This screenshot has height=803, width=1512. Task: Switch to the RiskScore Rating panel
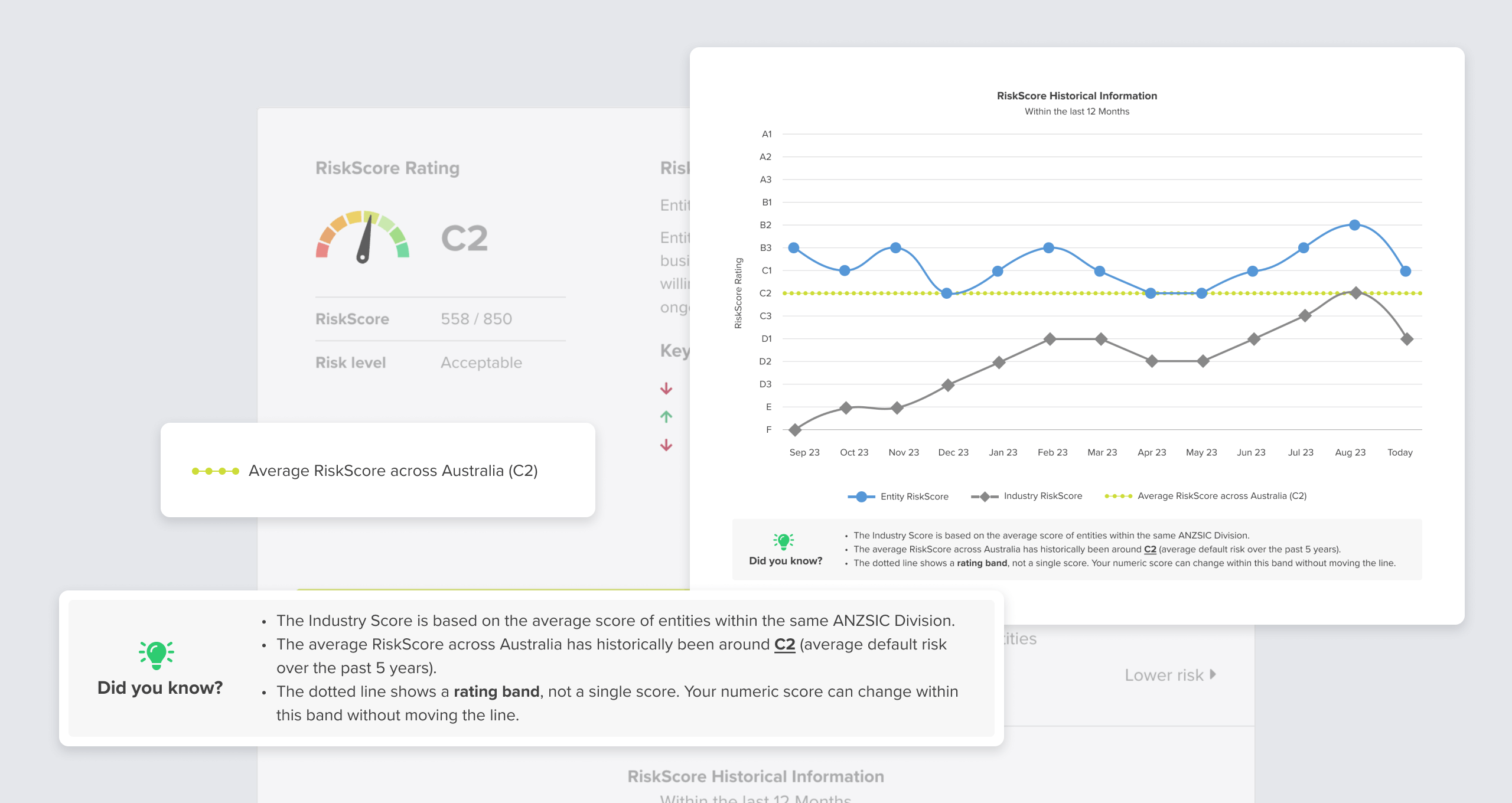pos(387,168)
